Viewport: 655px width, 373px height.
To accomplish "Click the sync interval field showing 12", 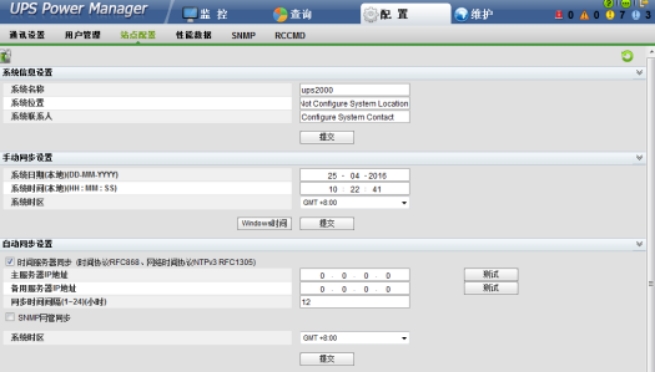I will point(354,302).
